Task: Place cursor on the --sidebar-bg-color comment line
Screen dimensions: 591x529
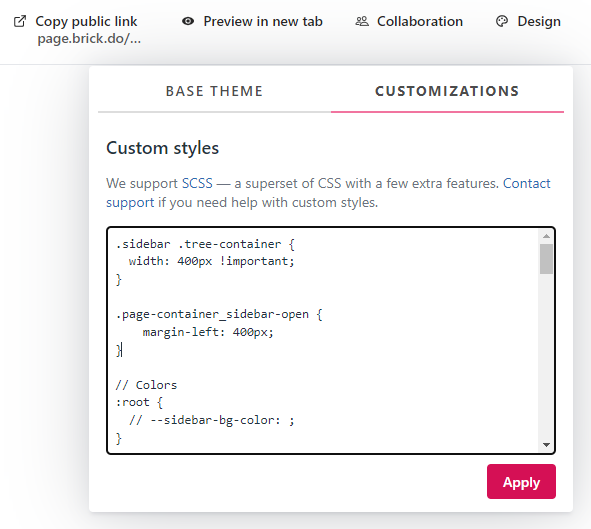Action: (211, 420)
